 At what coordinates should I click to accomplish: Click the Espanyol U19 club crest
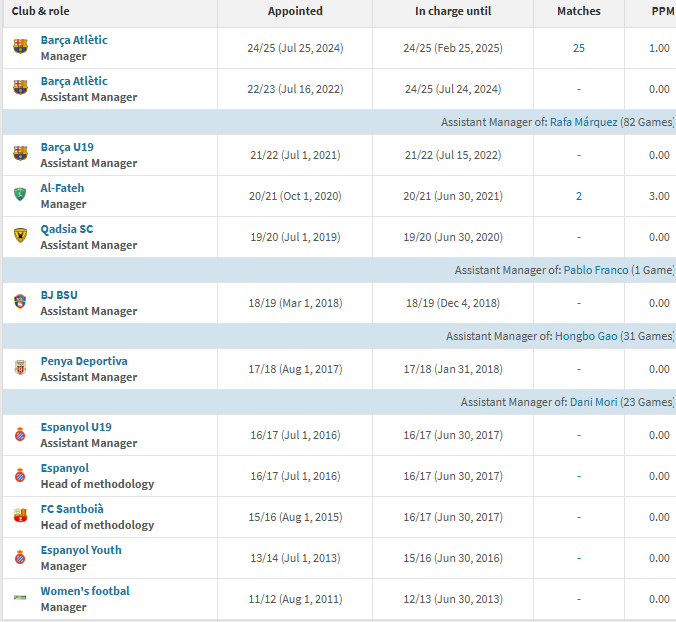[20, 434]
